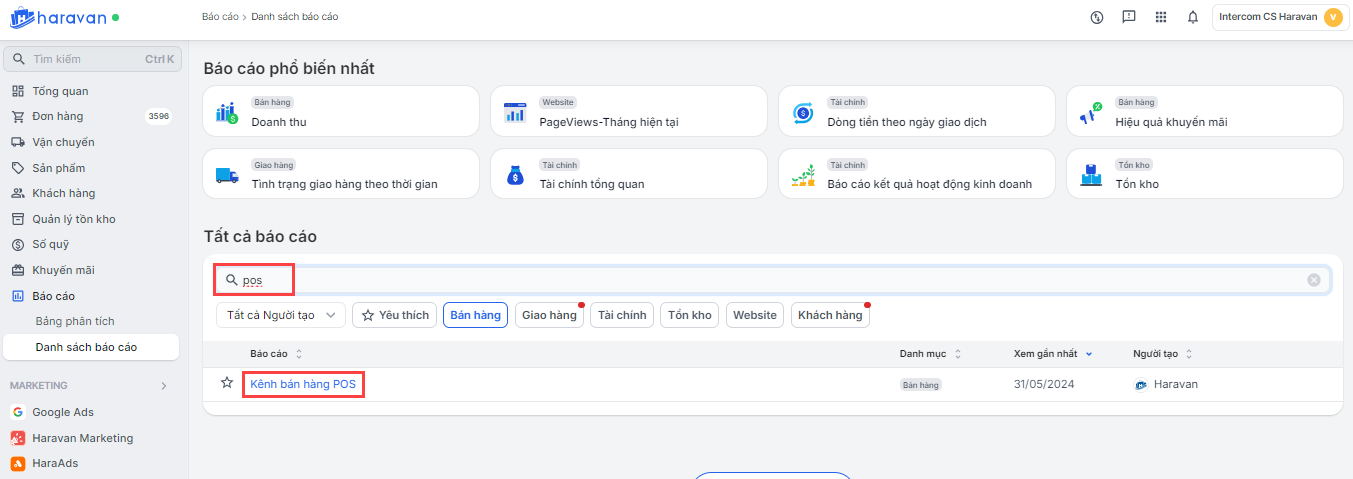This screenshot has height=479, width=1353.
Task: Sort by Xem gần nhất column
Action: [1051, 354]
